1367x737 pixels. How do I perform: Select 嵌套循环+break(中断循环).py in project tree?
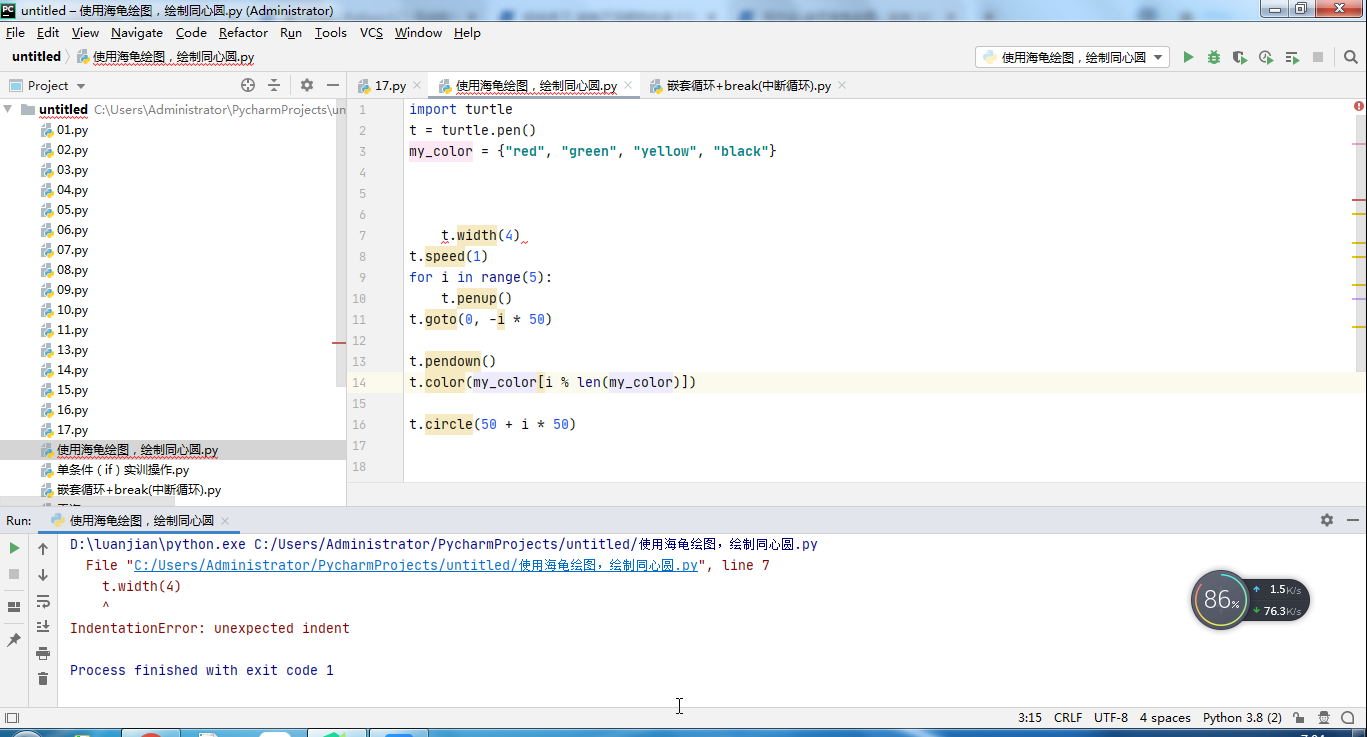138,490
